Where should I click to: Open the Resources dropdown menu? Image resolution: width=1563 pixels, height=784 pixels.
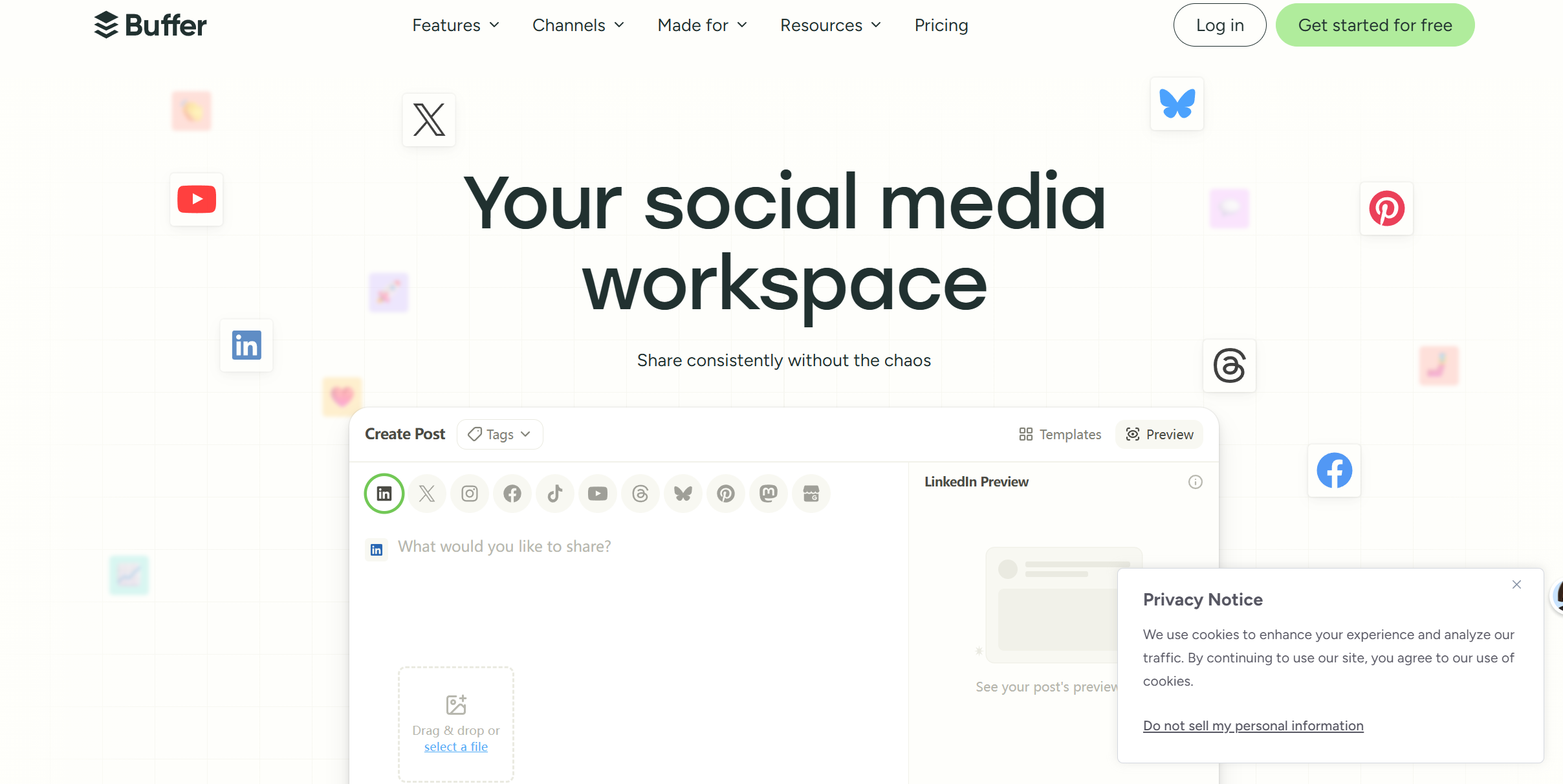coord(831,25)
